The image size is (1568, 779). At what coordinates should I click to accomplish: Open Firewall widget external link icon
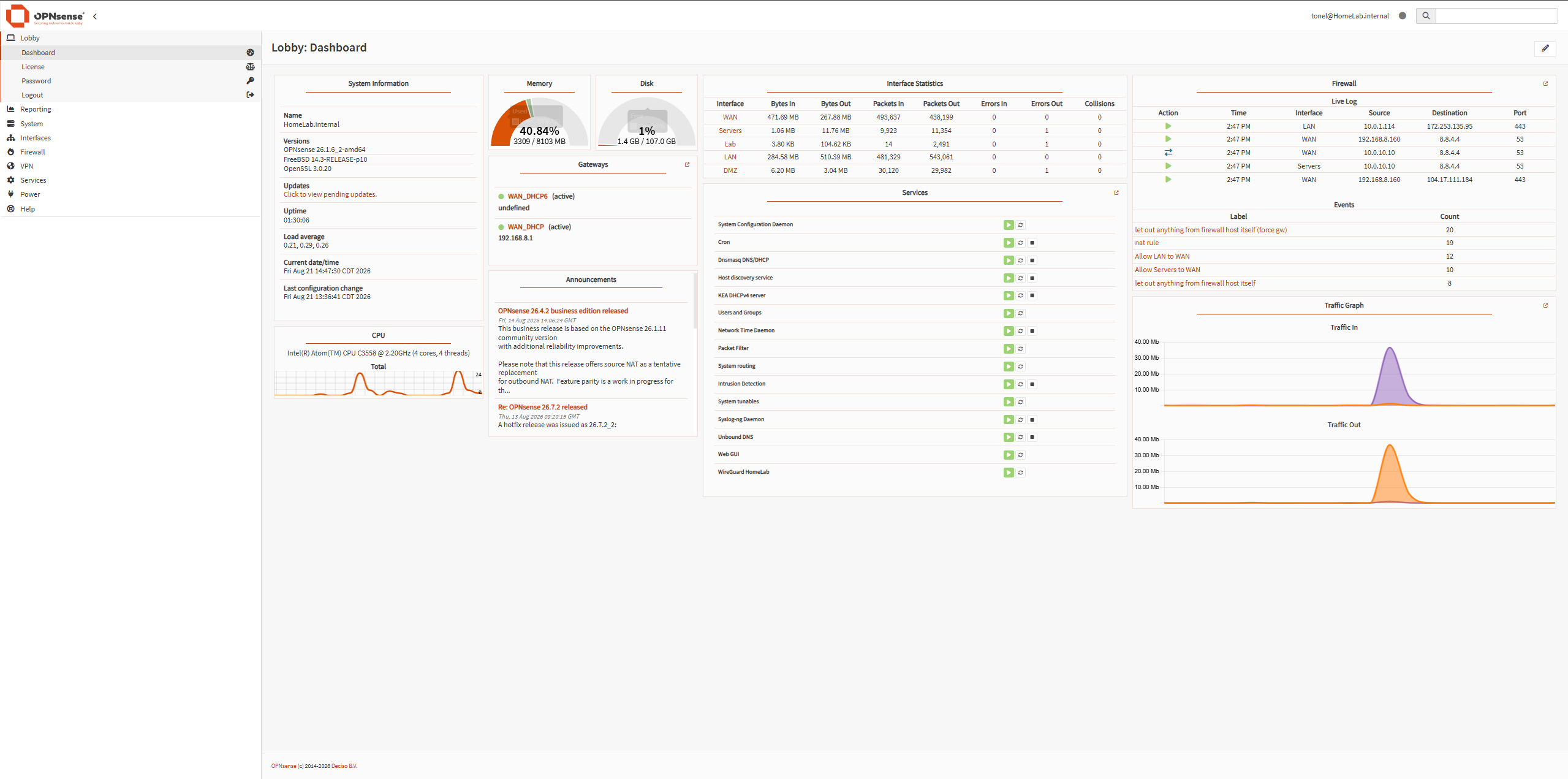1545,83
